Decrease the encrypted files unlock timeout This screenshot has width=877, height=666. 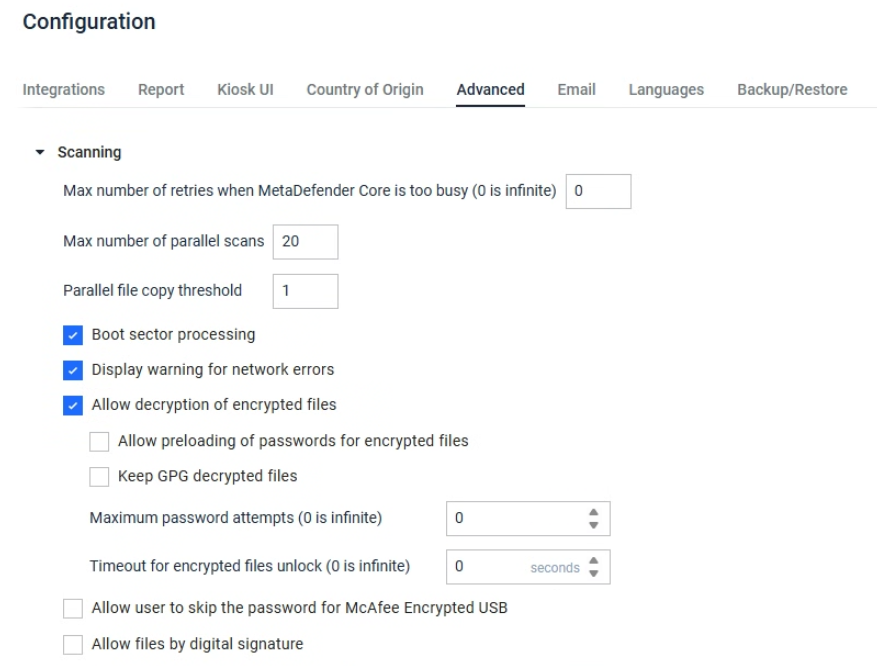592,572
